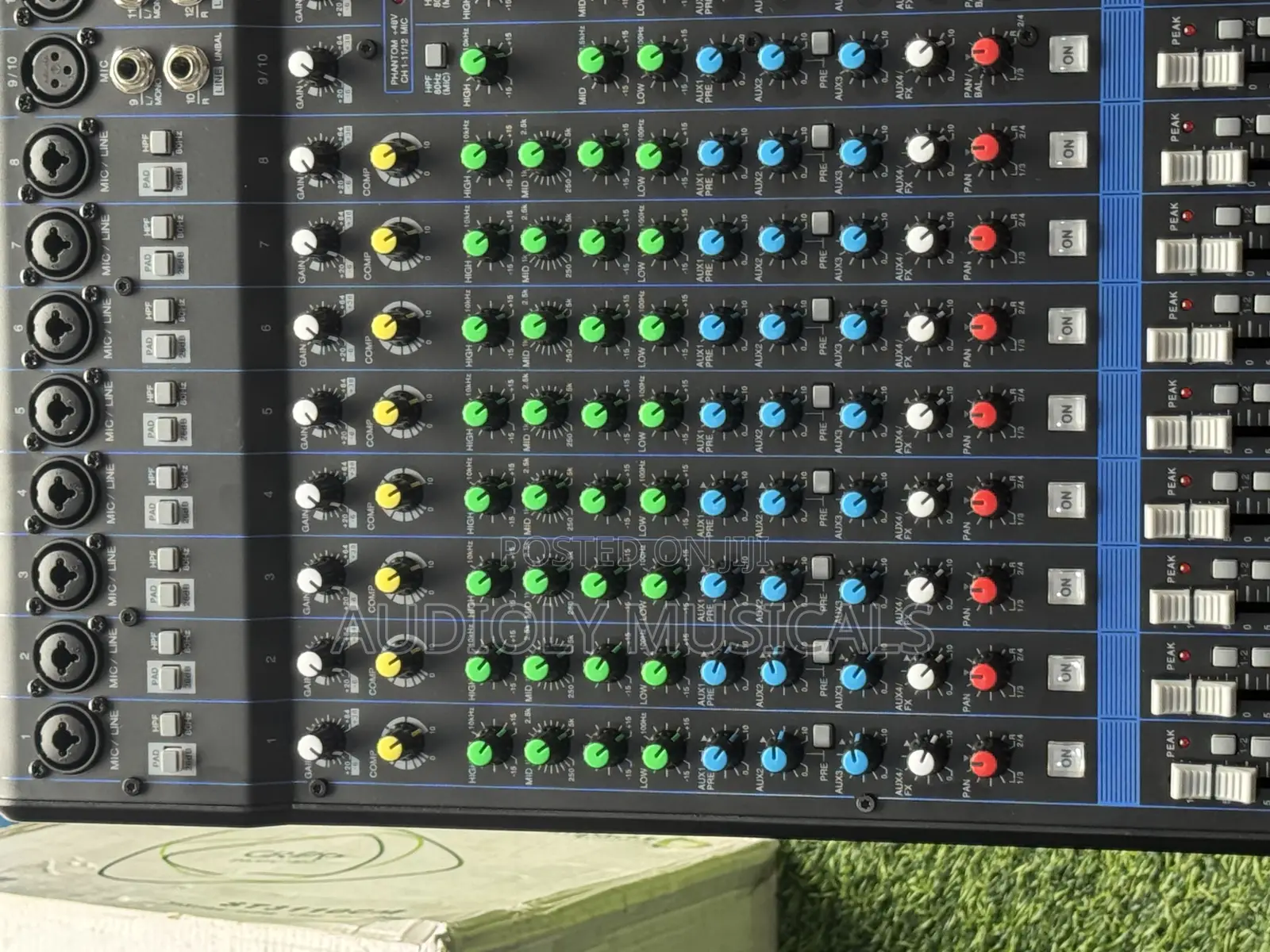Toggle the channel 3 ON button
The image size is (1270, 952).
(x=1066, y=586)
